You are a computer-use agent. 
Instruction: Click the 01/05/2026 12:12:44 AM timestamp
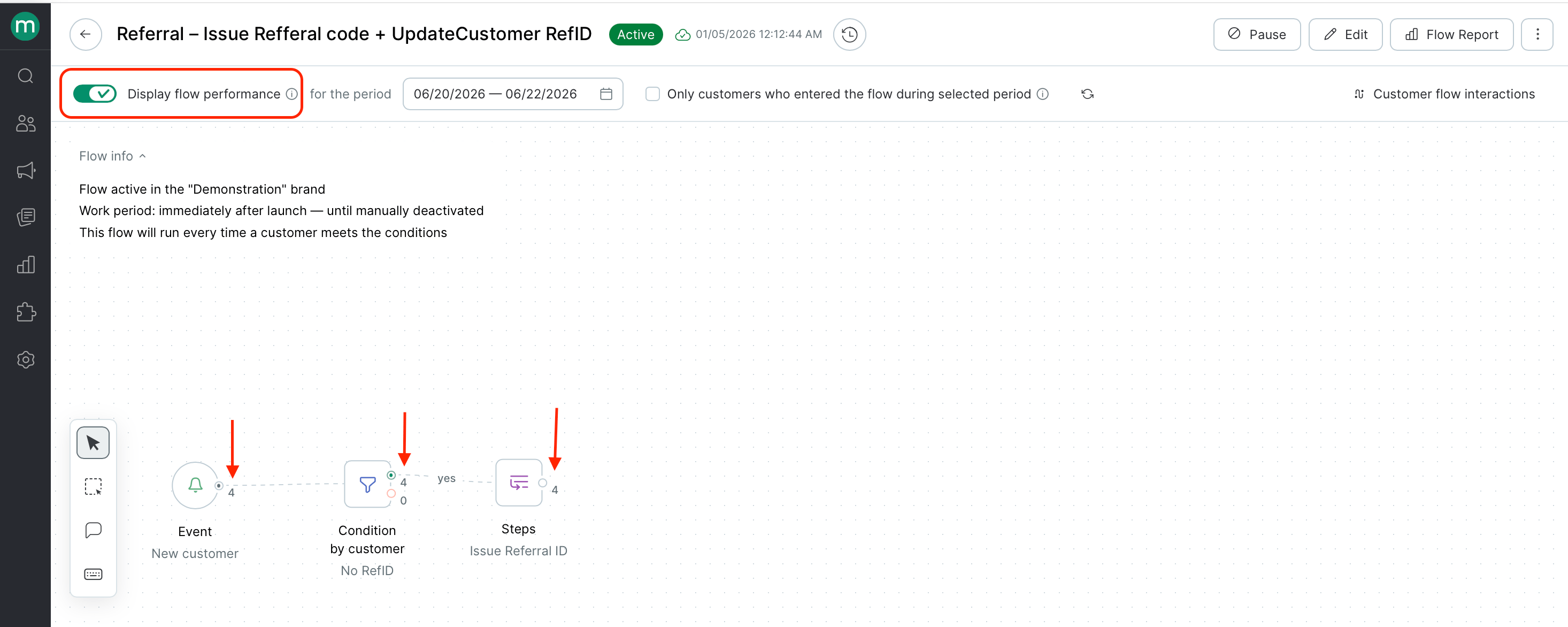(x=758, y=35)
